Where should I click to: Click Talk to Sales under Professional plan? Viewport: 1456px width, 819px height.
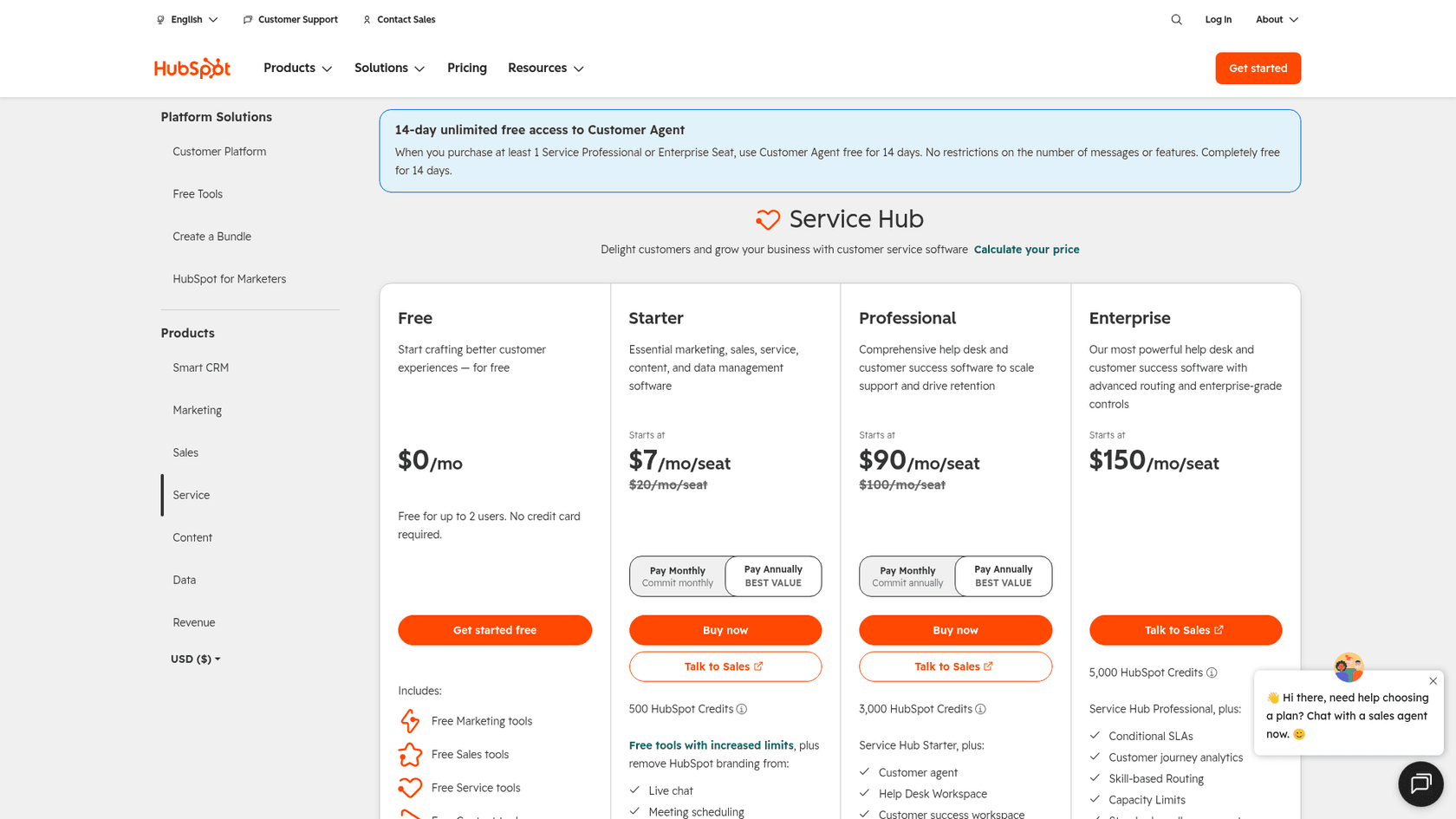click(x=955, y=666)
